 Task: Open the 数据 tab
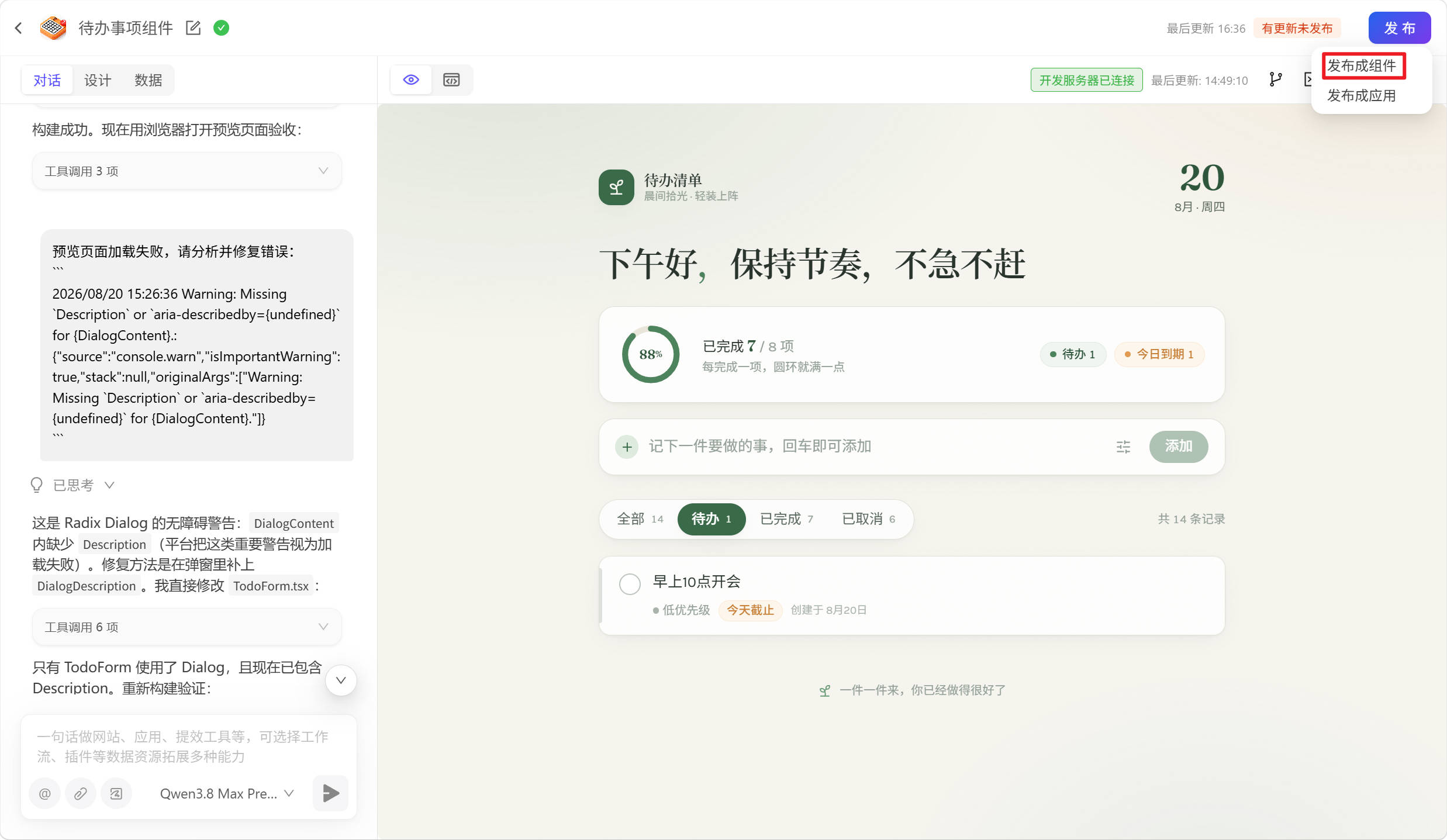[x=149, y=80]
